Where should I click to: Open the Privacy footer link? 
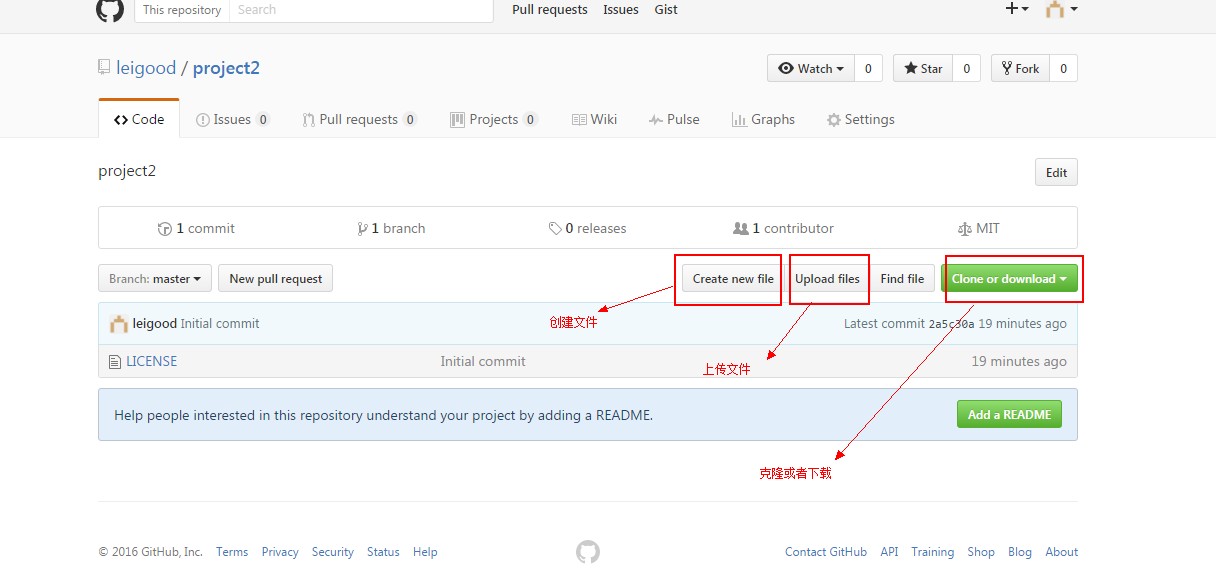280,552
